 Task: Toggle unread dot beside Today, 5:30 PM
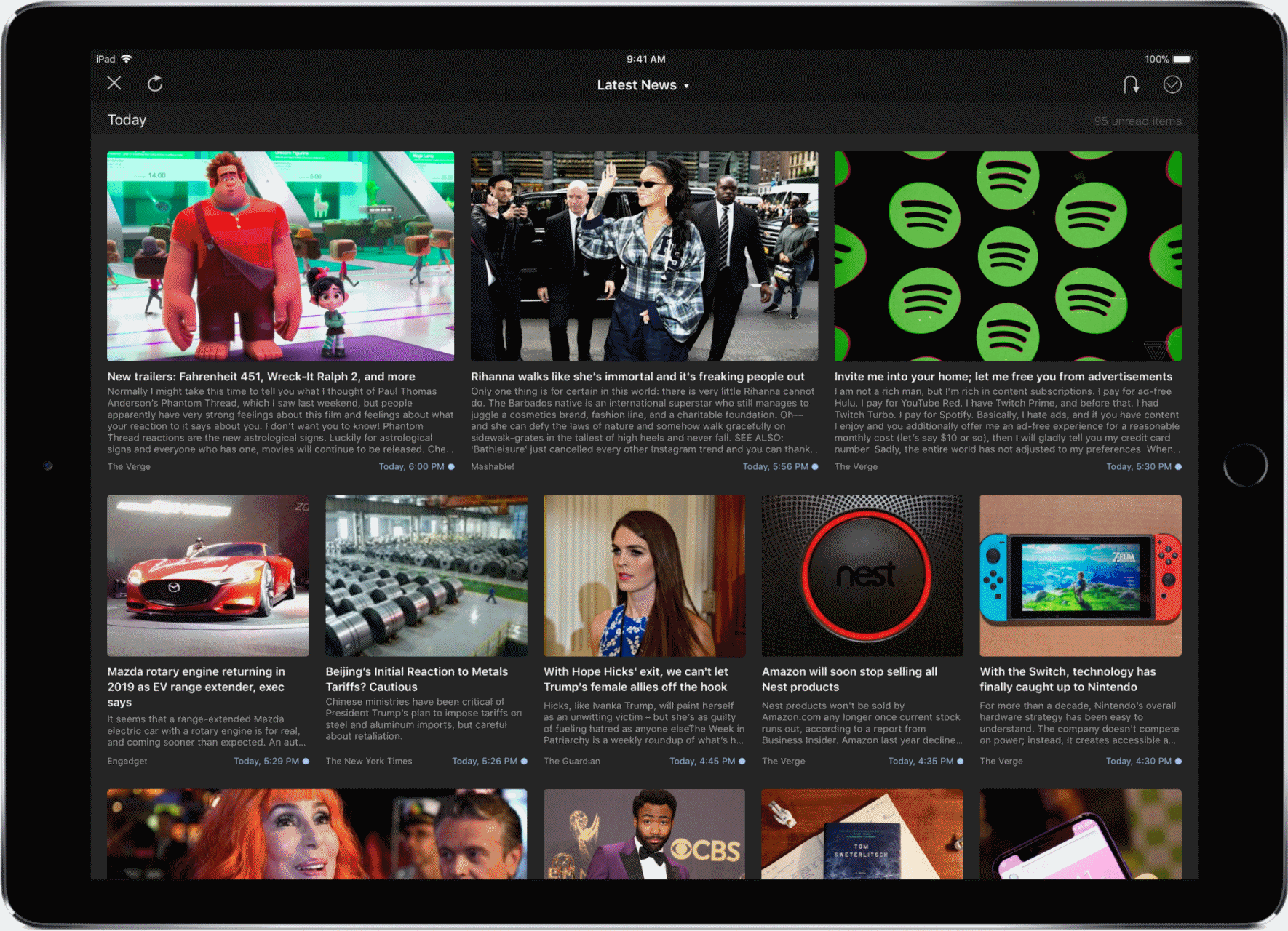1178,467
